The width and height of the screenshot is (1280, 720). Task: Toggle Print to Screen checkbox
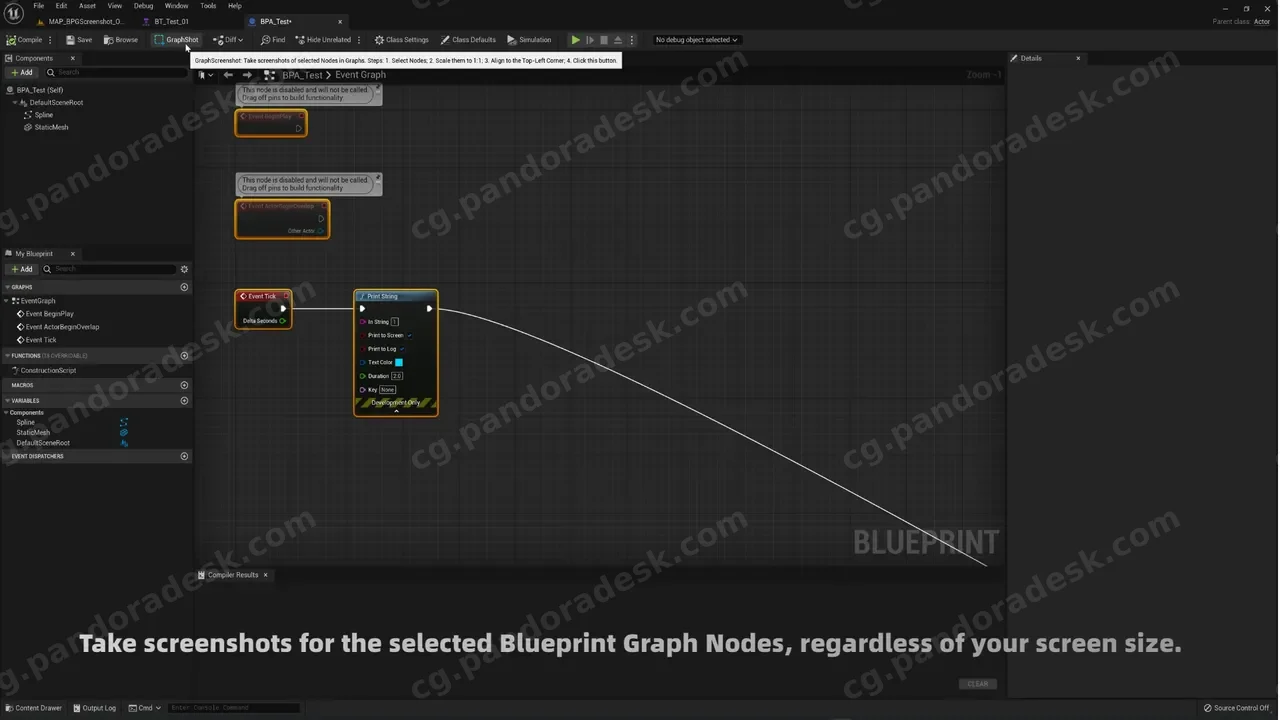click(x=410, y=335)
